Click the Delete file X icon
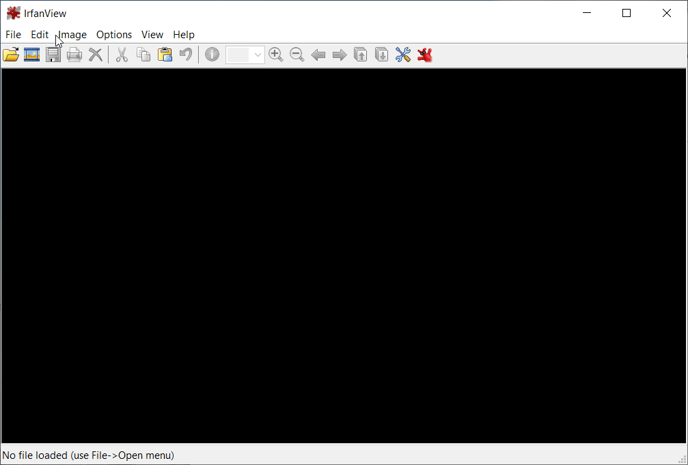The height and width of the screenshot is (465, 688). pos(95,55)
